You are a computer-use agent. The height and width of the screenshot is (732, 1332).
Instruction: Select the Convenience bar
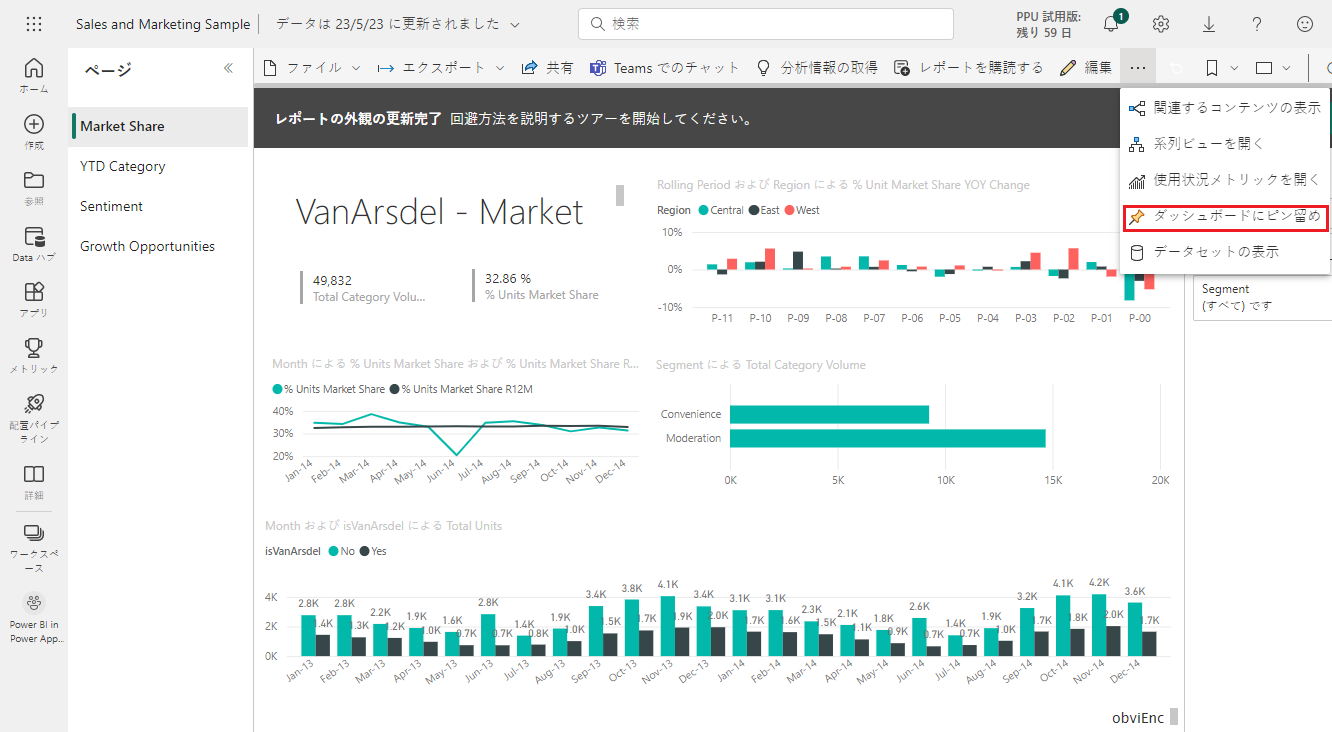829,414
